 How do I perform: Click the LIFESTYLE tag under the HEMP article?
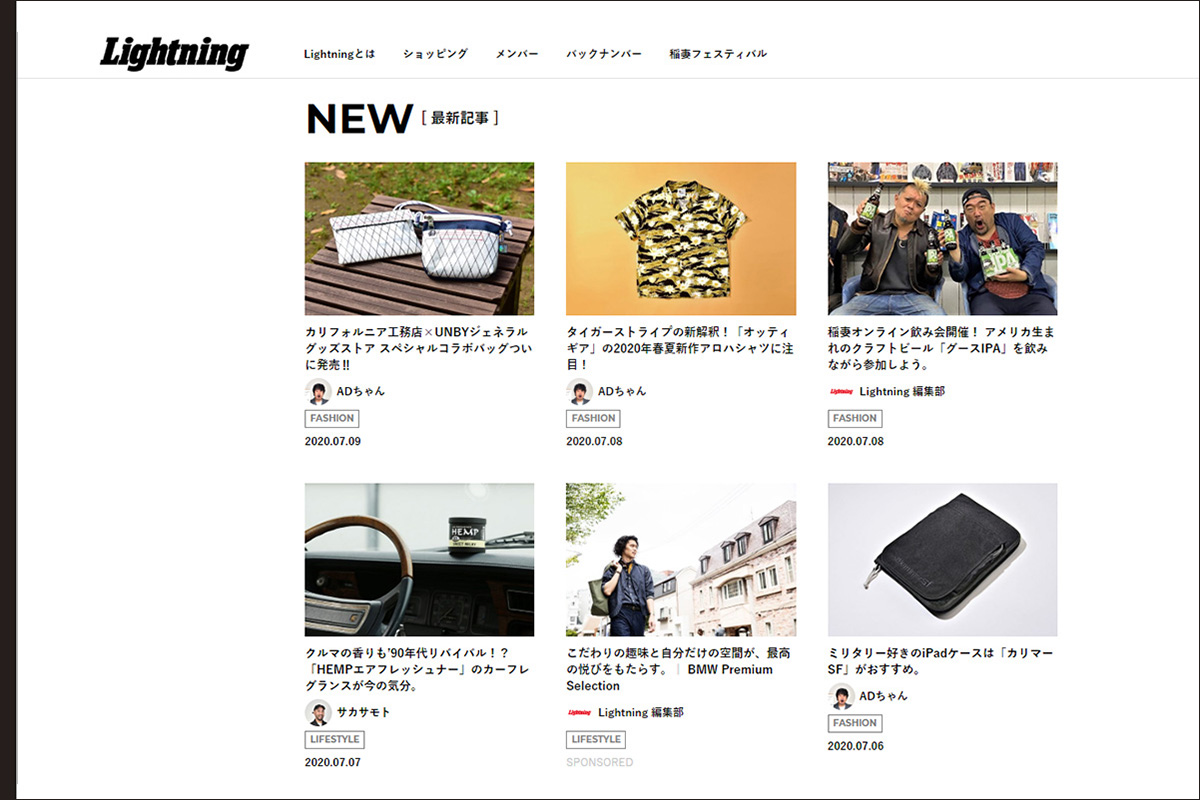[334, 739]
